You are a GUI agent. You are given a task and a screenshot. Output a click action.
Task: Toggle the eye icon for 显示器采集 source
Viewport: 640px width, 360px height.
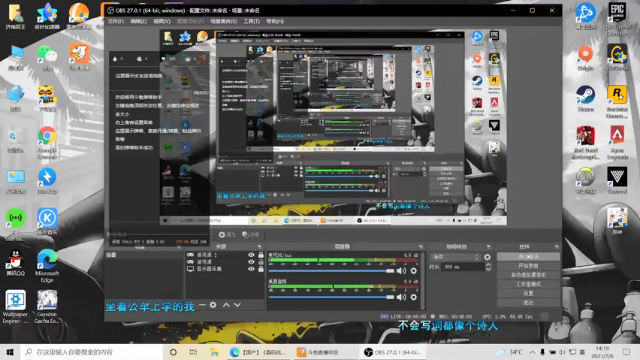coord(251,269)
